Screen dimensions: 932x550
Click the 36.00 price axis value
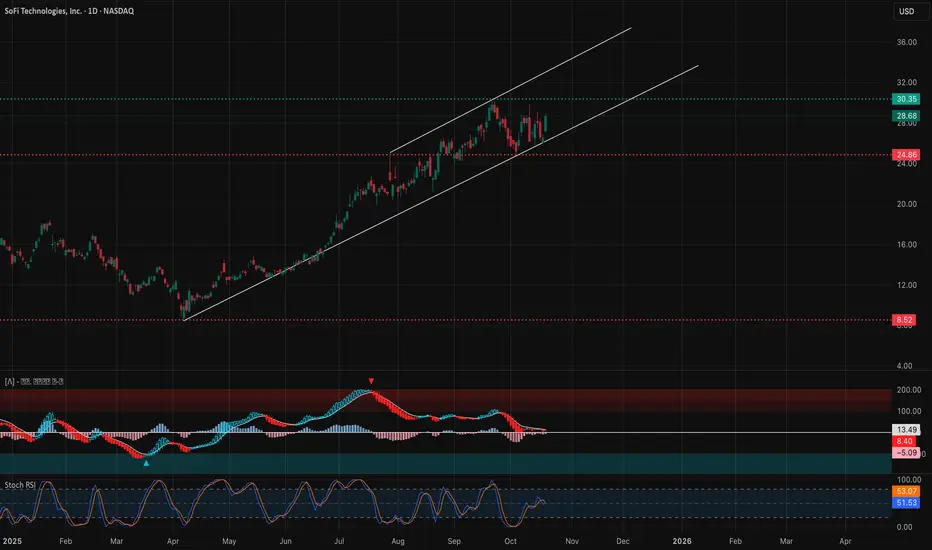click(906, 42)
